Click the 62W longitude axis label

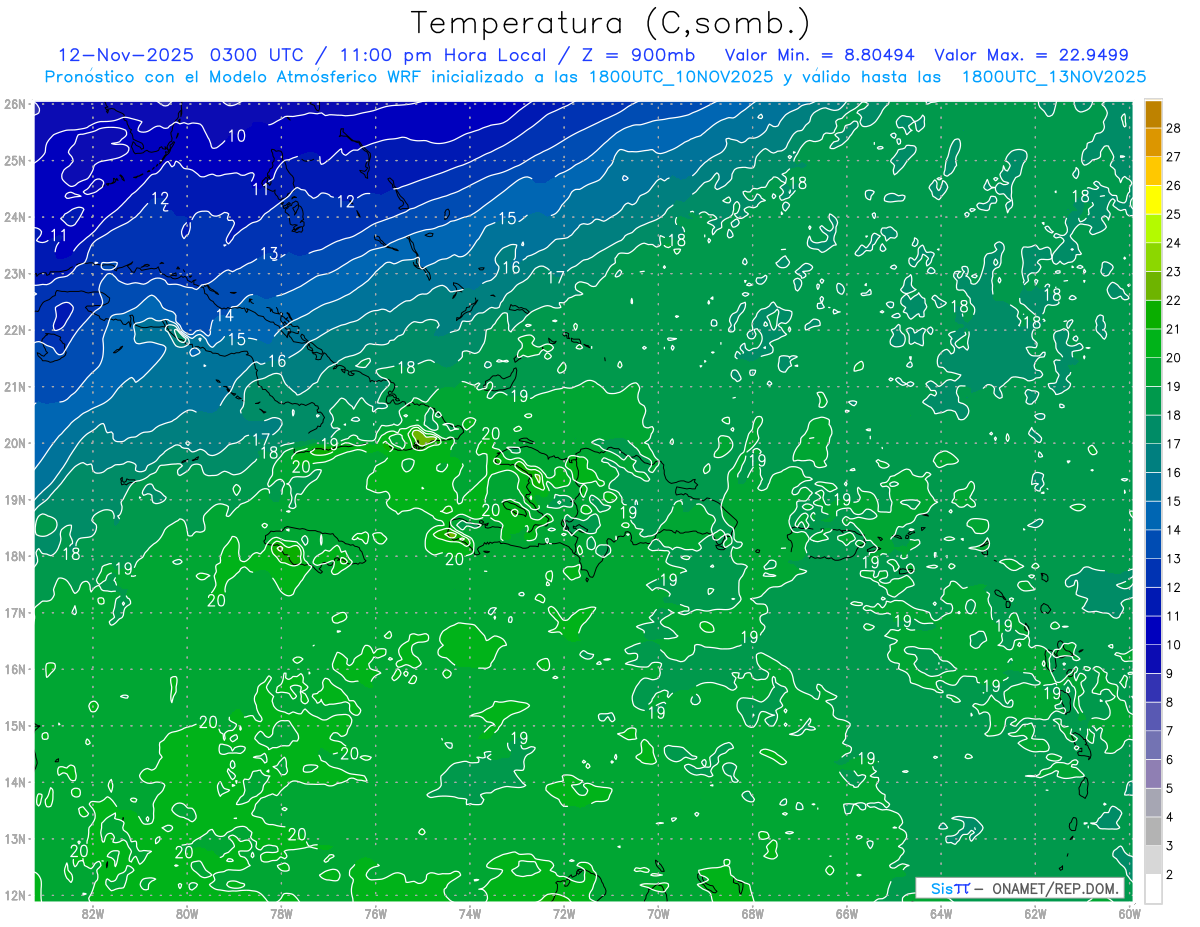1035,913
